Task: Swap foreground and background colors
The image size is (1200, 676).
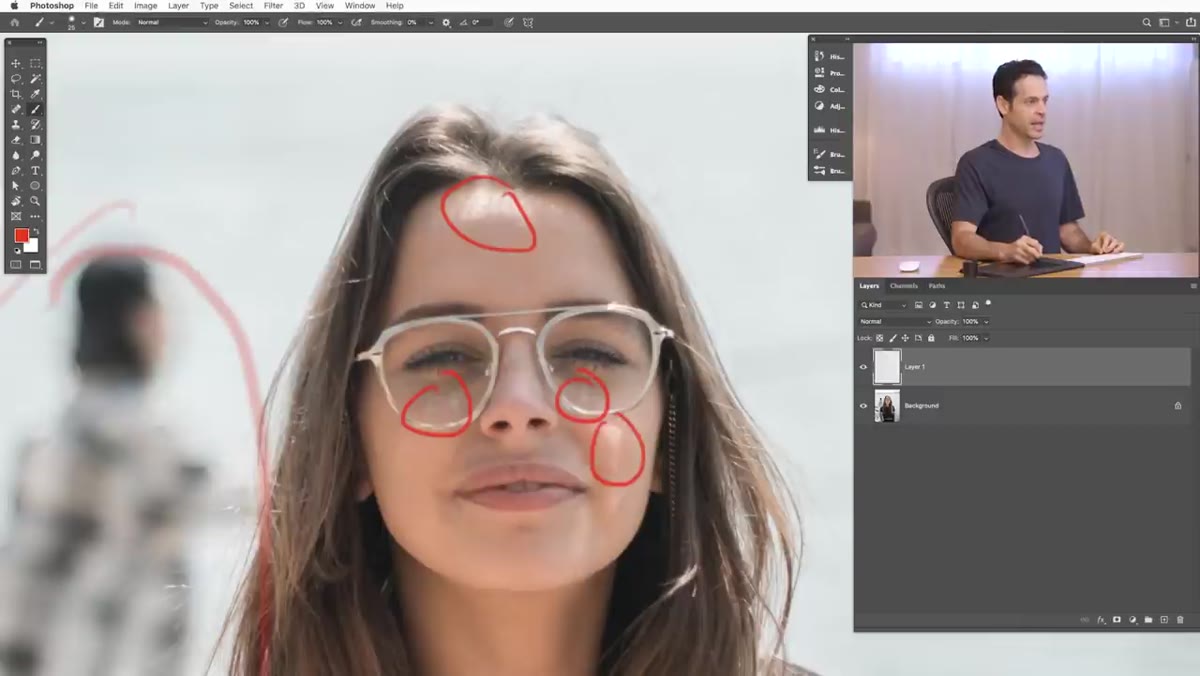Action: click(36, 232)
